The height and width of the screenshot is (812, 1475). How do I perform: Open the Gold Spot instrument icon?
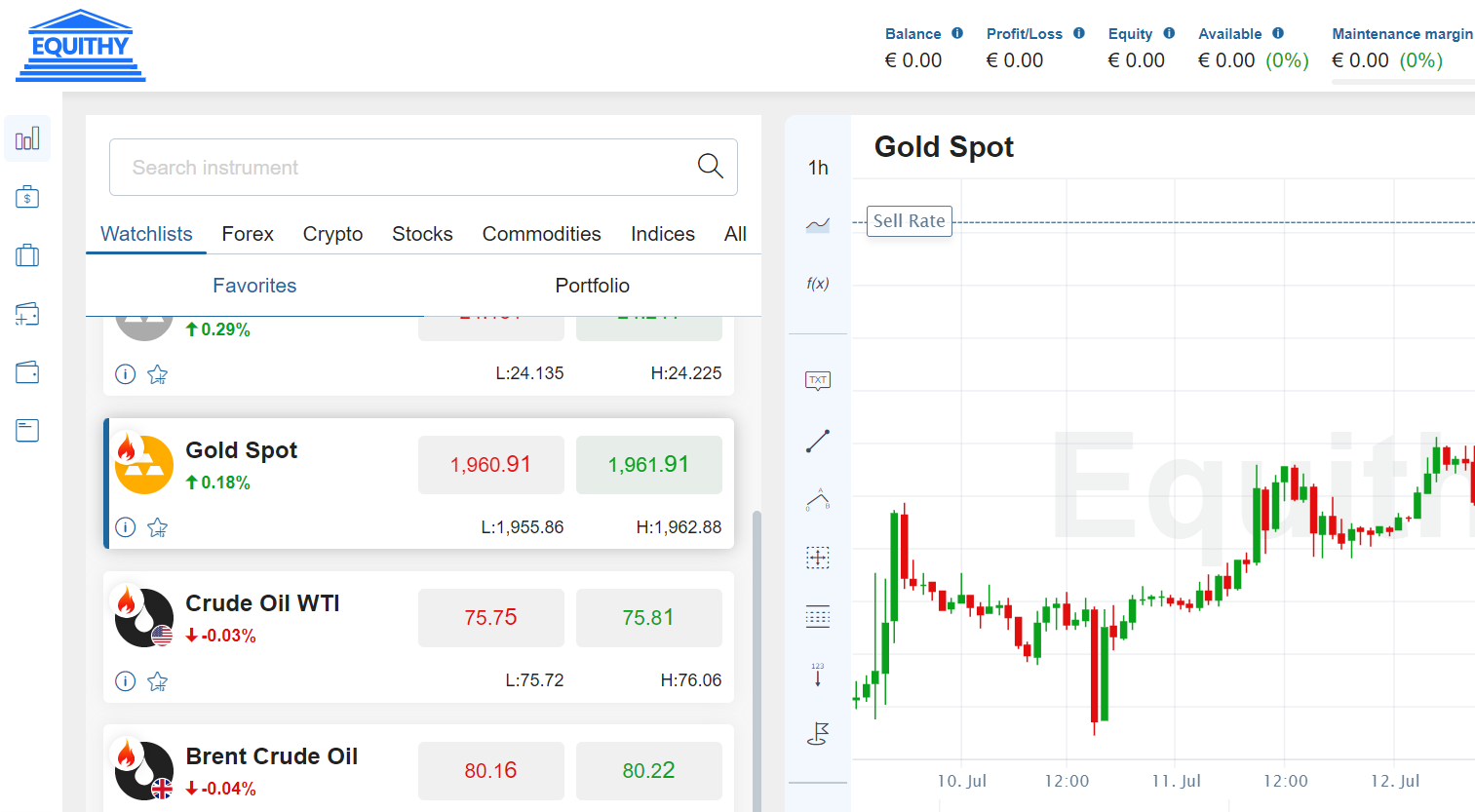(x=143, y=464)
